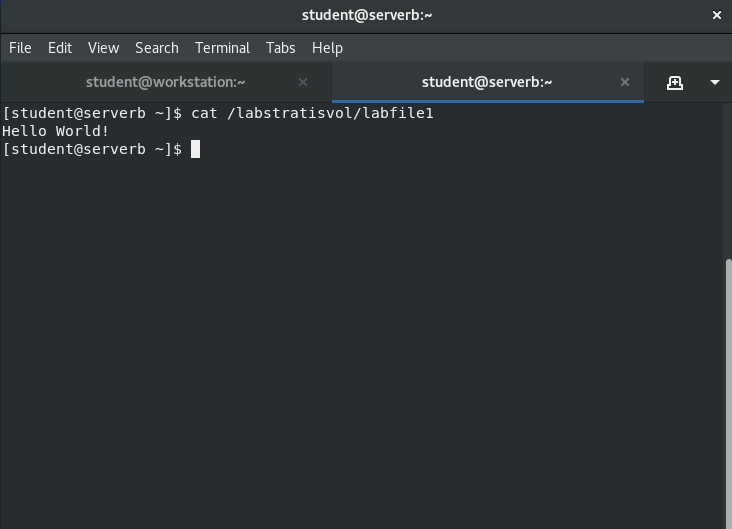Click the cursor at the last shell prompt
Image resolution: width=732 pixels, height=529 pixels.
(x=196, y=149)
